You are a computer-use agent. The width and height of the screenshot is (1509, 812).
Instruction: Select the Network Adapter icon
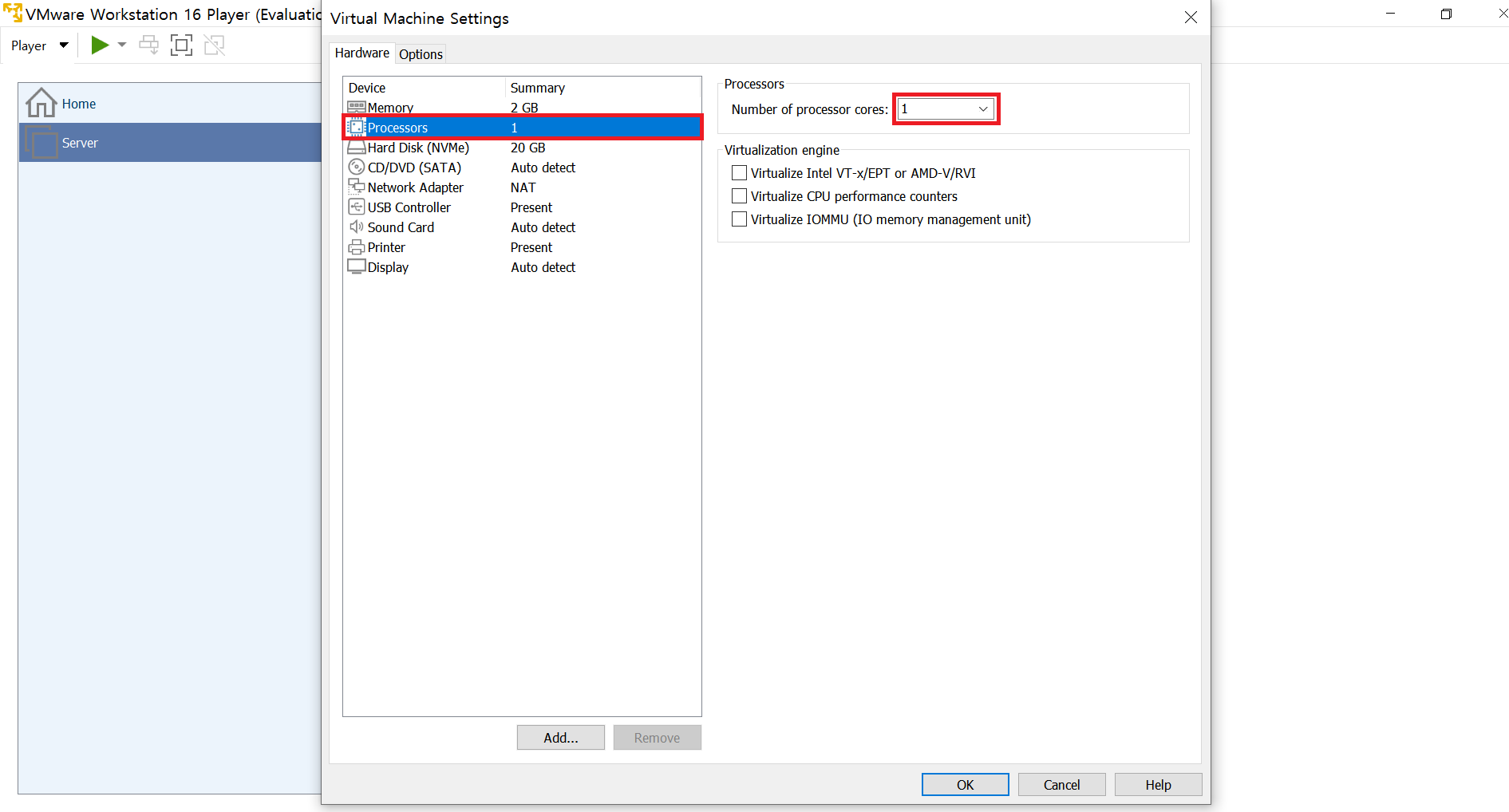tap(357, 187)
